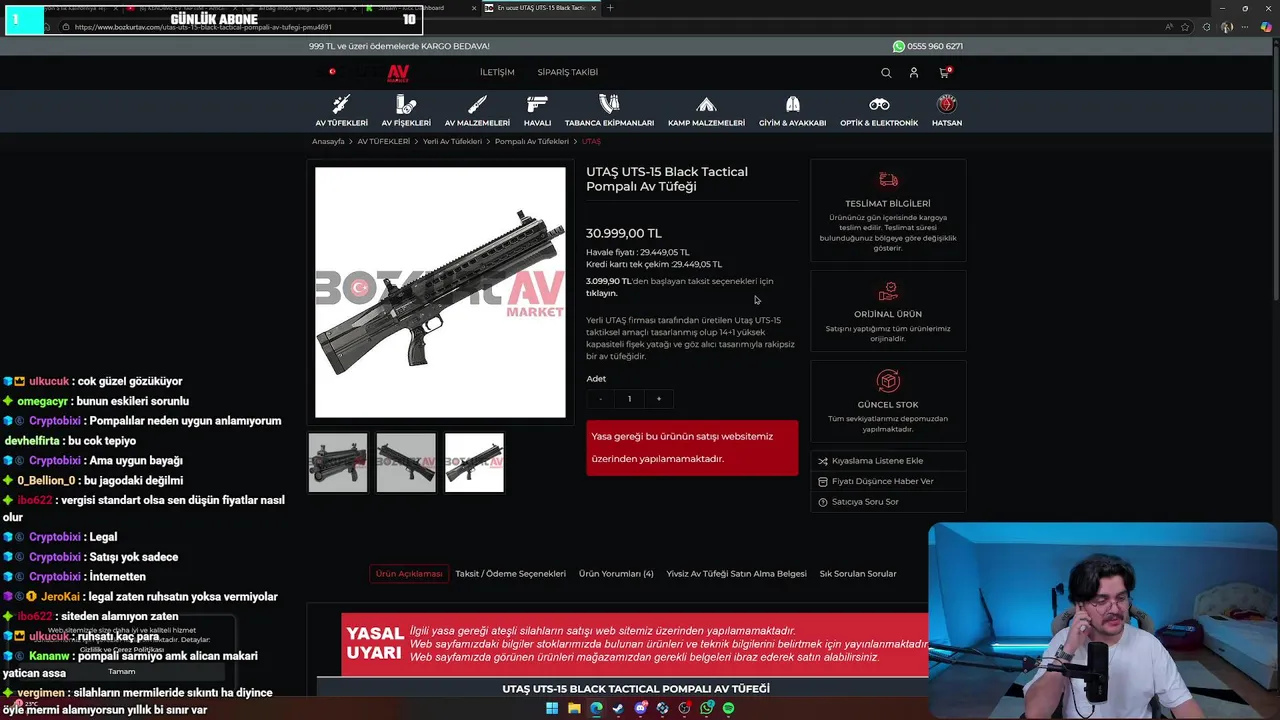This screenshot has width=1280, height=720.
Task: Click the search magnifier icon in header
Action: (x=886, y=72)
